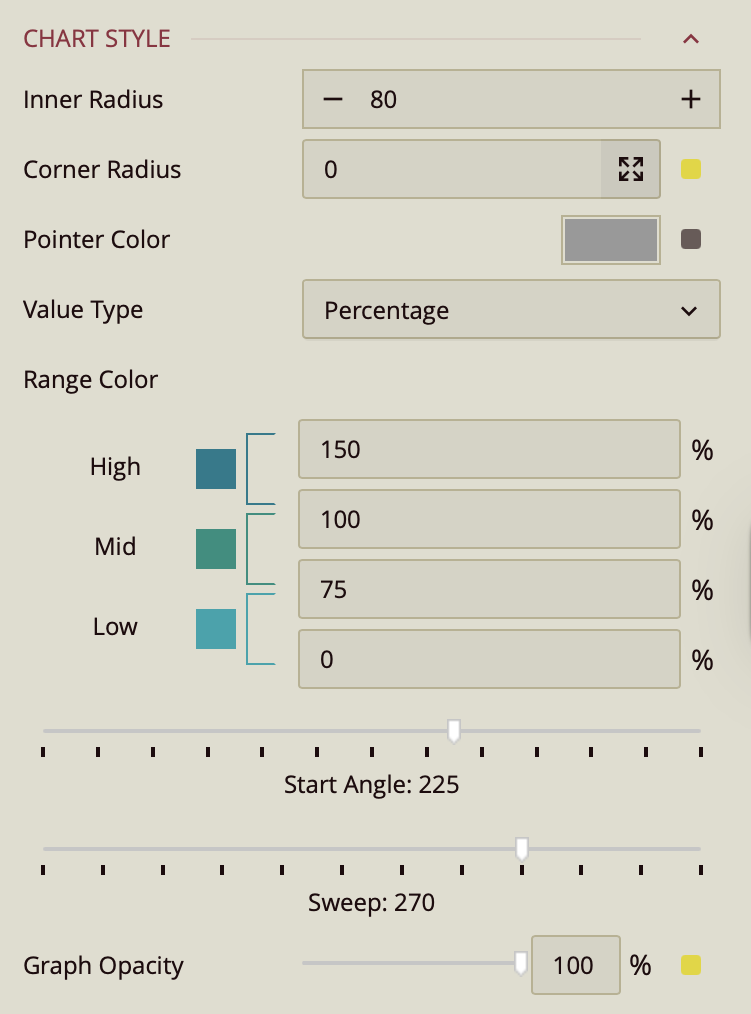Pick the Mid range color swatch
Image resolution: width=751 pixels, height=1014 pixels.
pyautogui.click(x=216, y=549)
